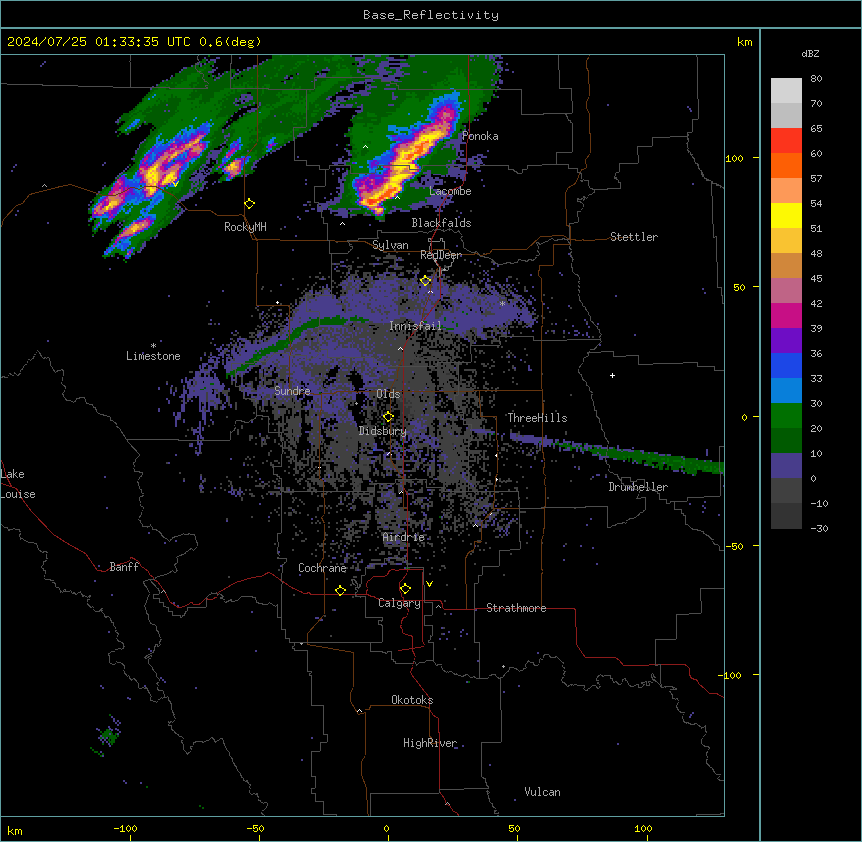Viewport: 862px width, 842px height.
Task: Click the Banff label
Action: tap(124, 567)
